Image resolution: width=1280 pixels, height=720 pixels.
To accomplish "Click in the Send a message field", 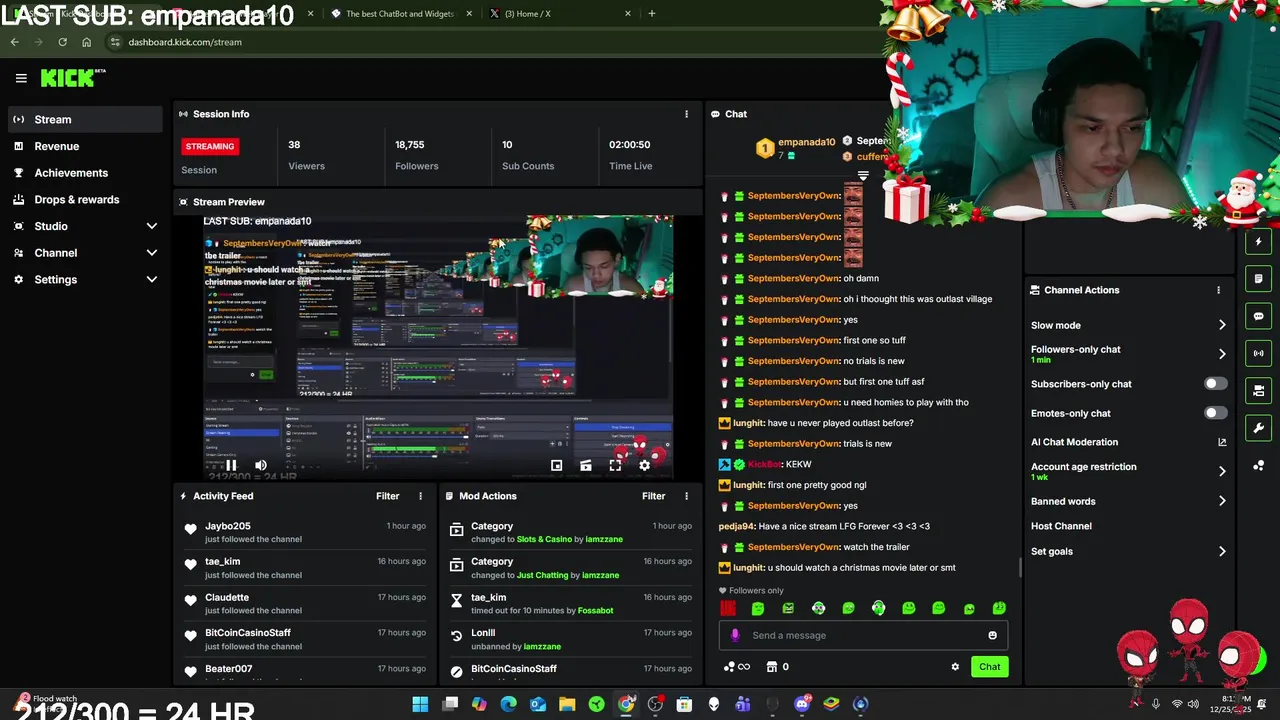I will pyautogui.click(x=863, y=635).
